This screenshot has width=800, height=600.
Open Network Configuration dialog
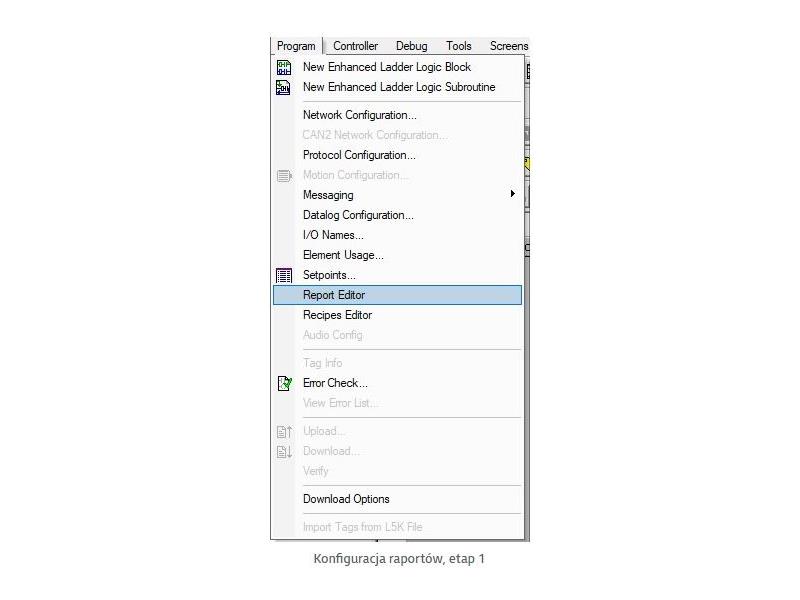point(397,115)
